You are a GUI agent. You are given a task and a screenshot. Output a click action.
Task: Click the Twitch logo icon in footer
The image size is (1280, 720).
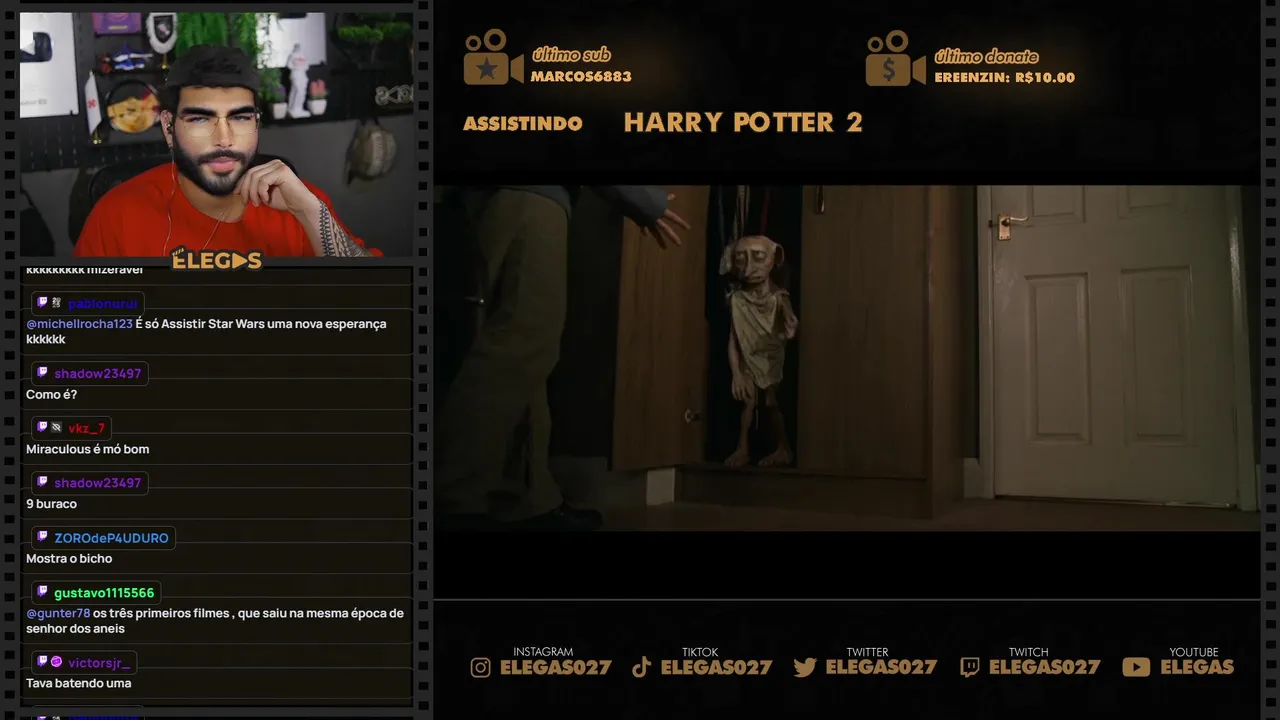(x=969, y=667)
